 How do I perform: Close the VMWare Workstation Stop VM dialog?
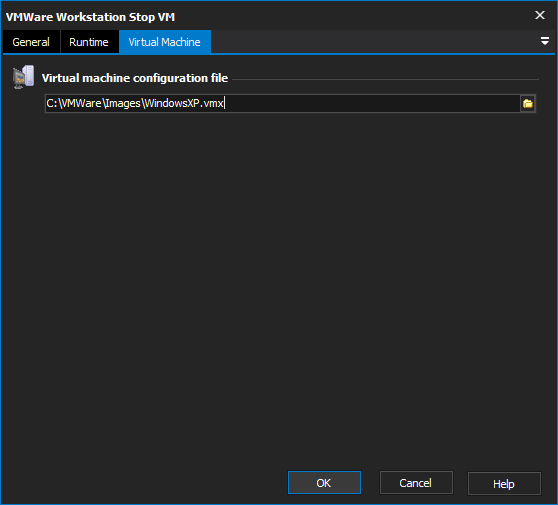540,15
